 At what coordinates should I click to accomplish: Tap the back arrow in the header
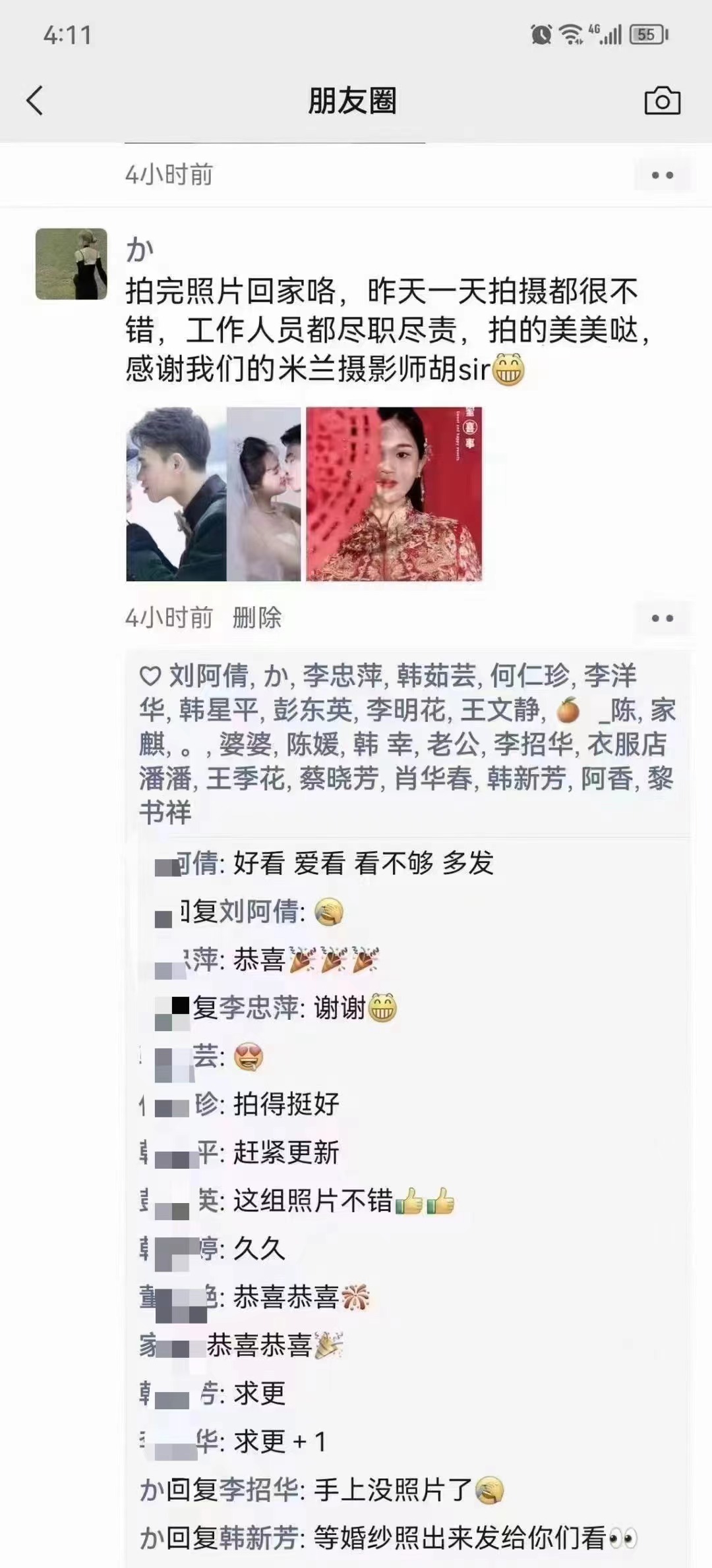(x=35, y=101)
